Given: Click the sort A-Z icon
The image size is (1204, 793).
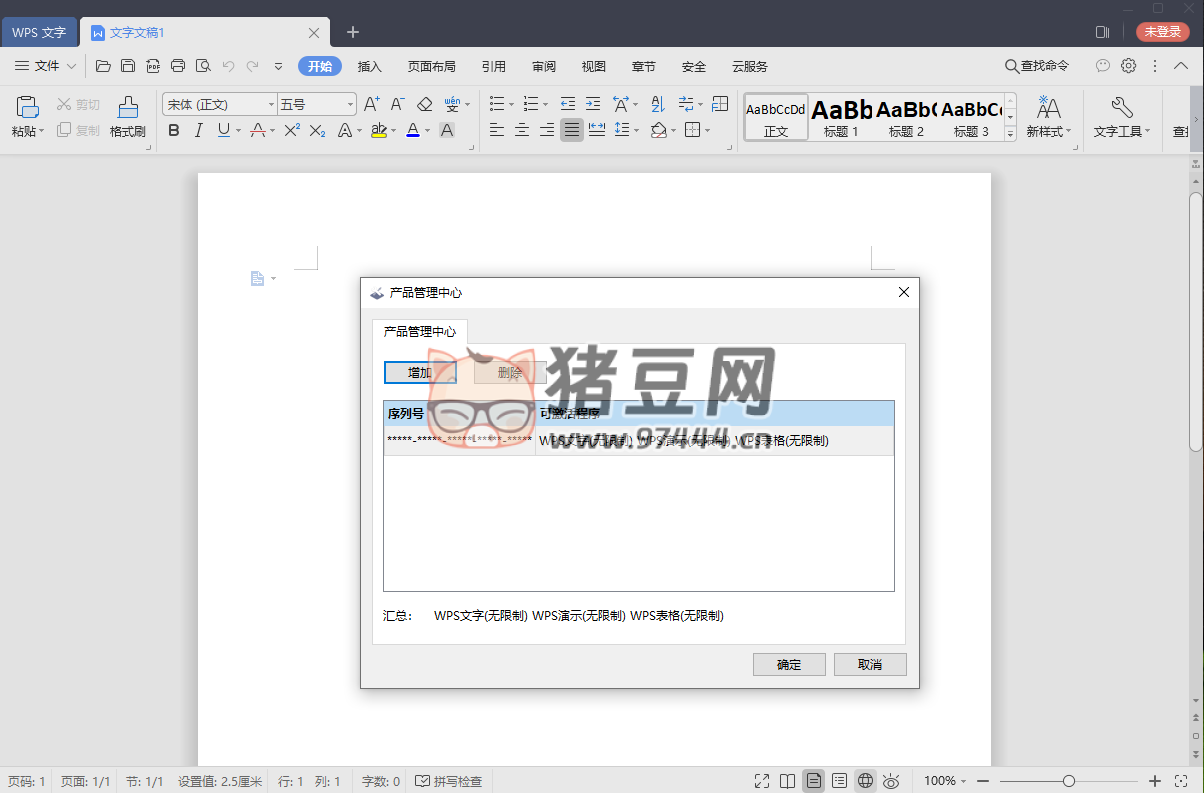Looking at the screenshot, I should tap(657, 104).
